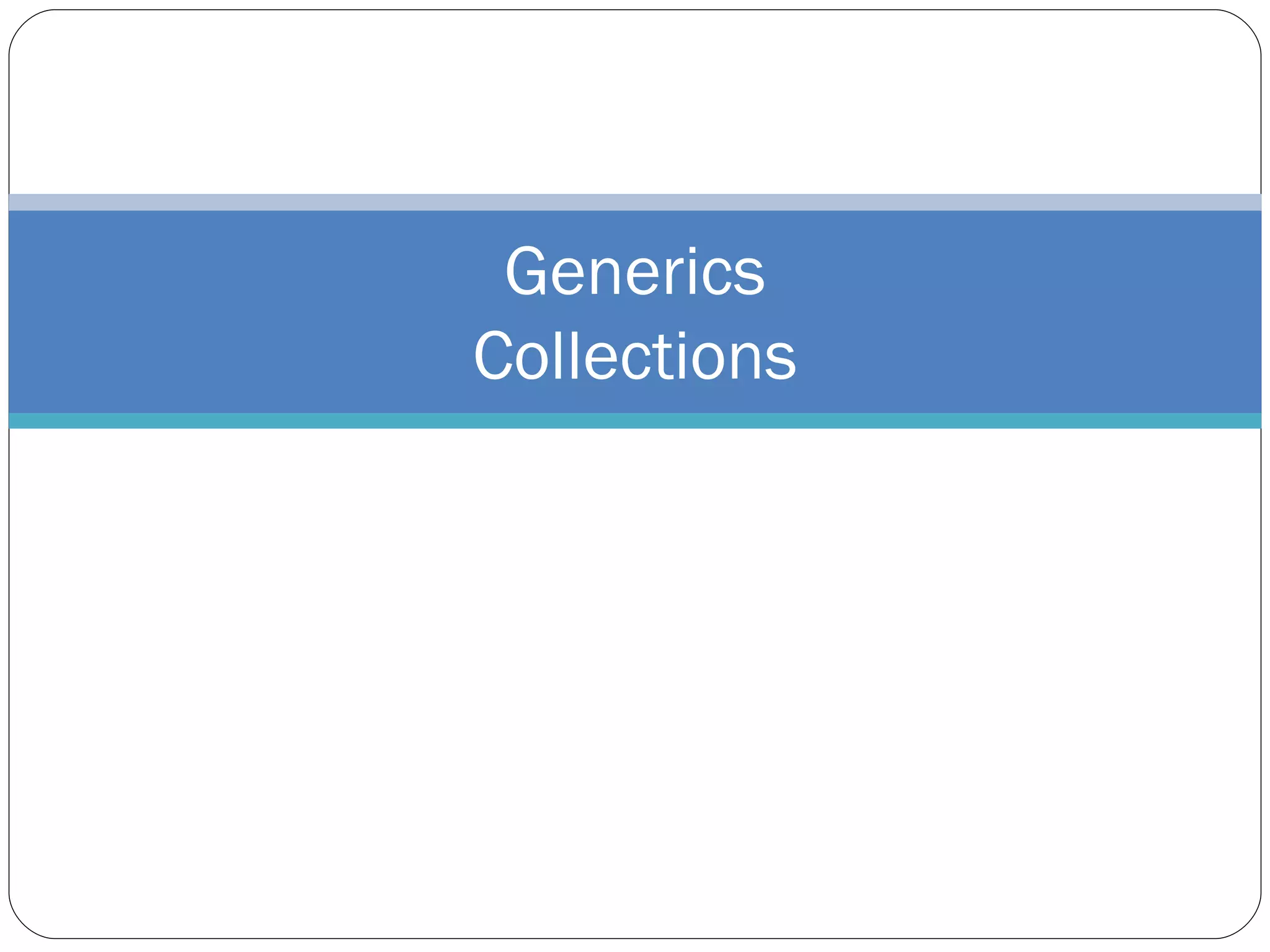1270x952 pixels.
Task: Select the pale lavender stripe above banner
Action: pyautogui.click(x=634, y=202)
